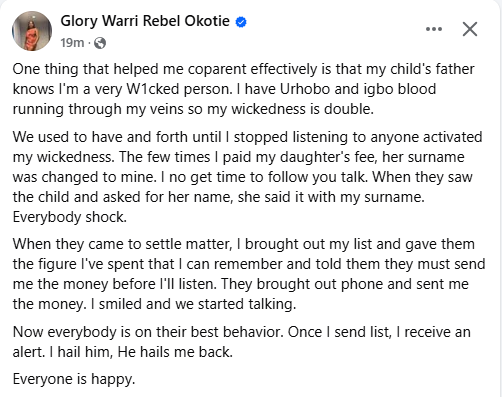Screen dimensions: 502x397
Task: Close the post with the X icon
Action: 470,29
